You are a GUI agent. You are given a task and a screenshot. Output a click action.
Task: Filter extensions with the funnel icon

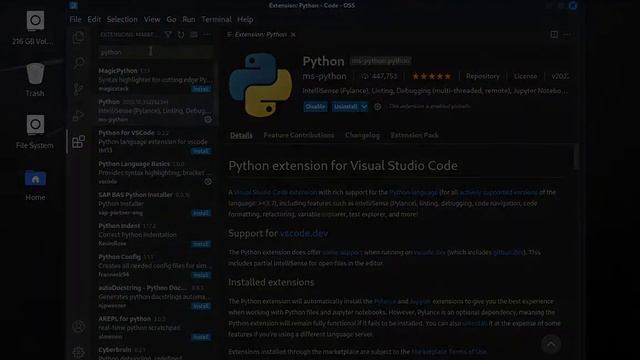[168, 35]
